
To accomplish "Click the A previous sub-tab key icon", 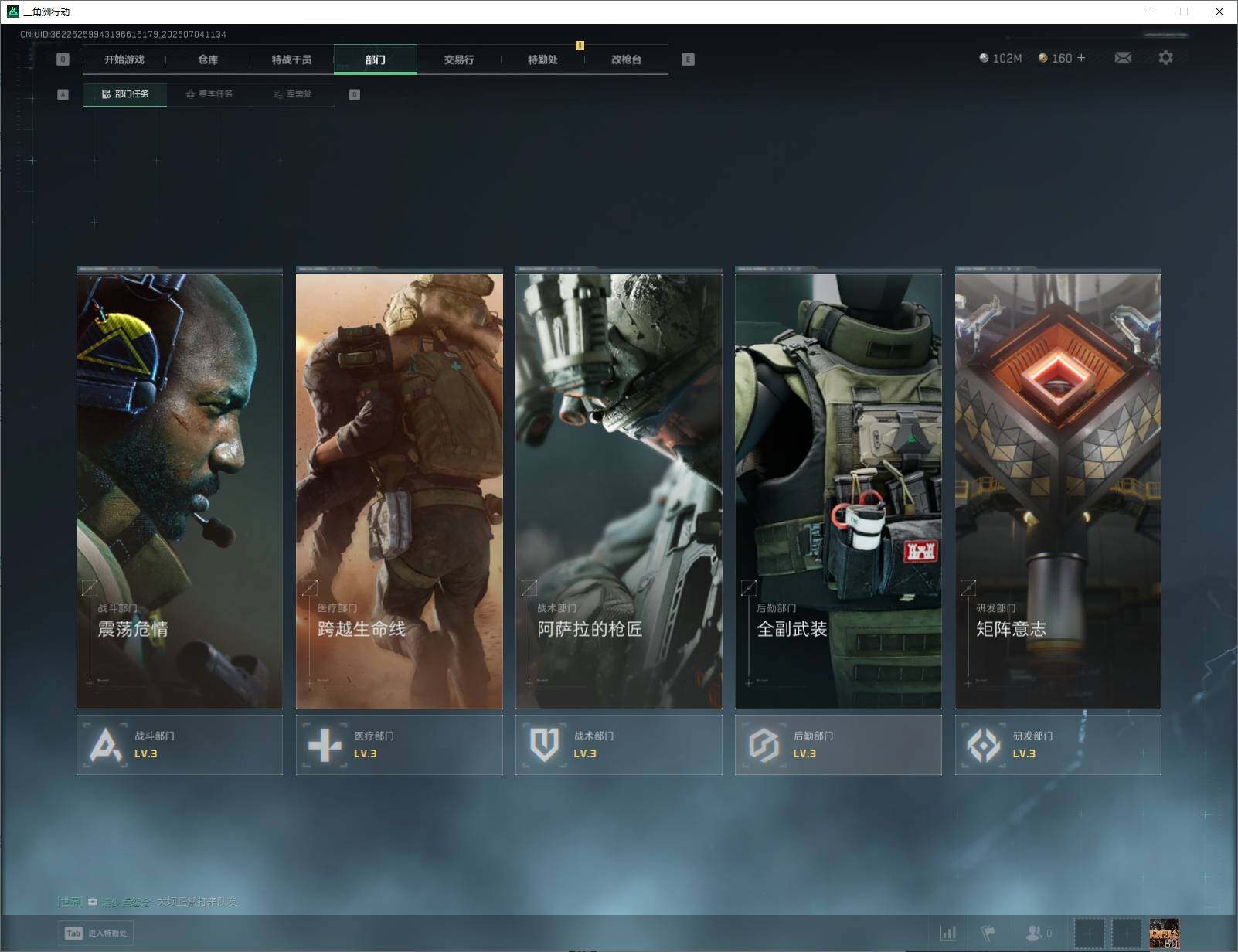I will point(63,94).
